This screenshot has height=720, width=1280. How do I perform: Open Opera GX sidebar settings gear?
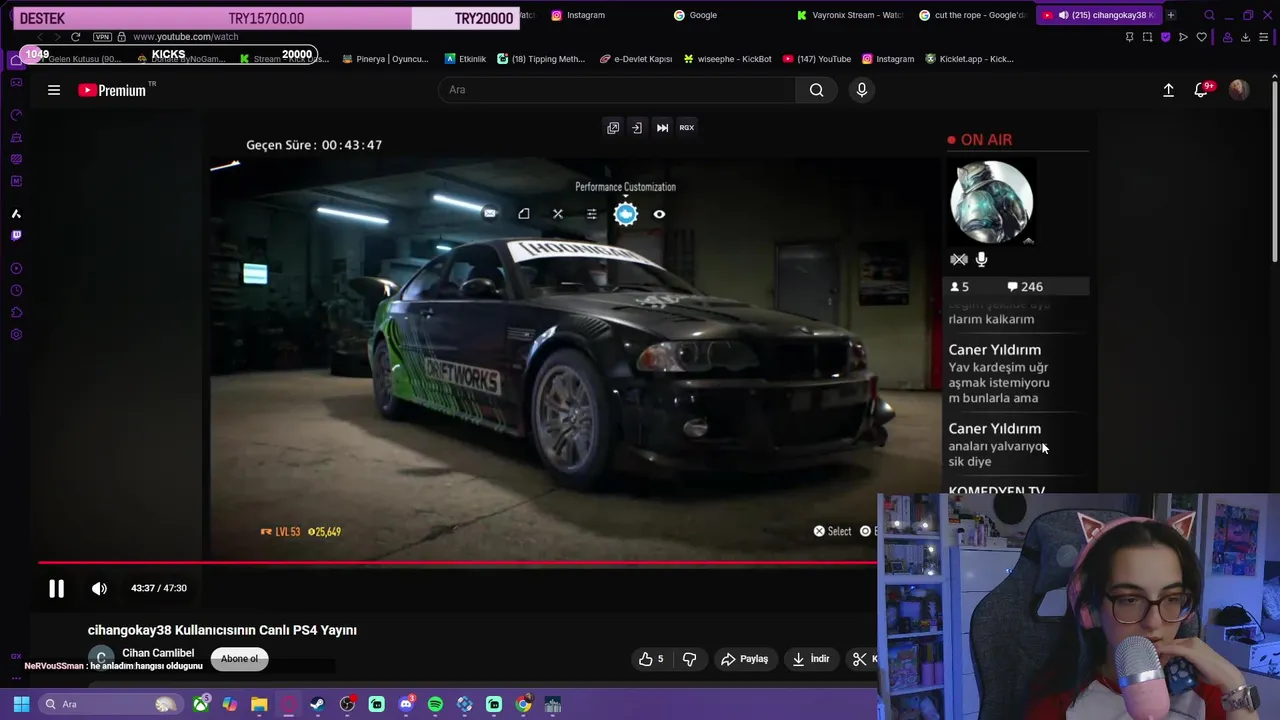16,334
